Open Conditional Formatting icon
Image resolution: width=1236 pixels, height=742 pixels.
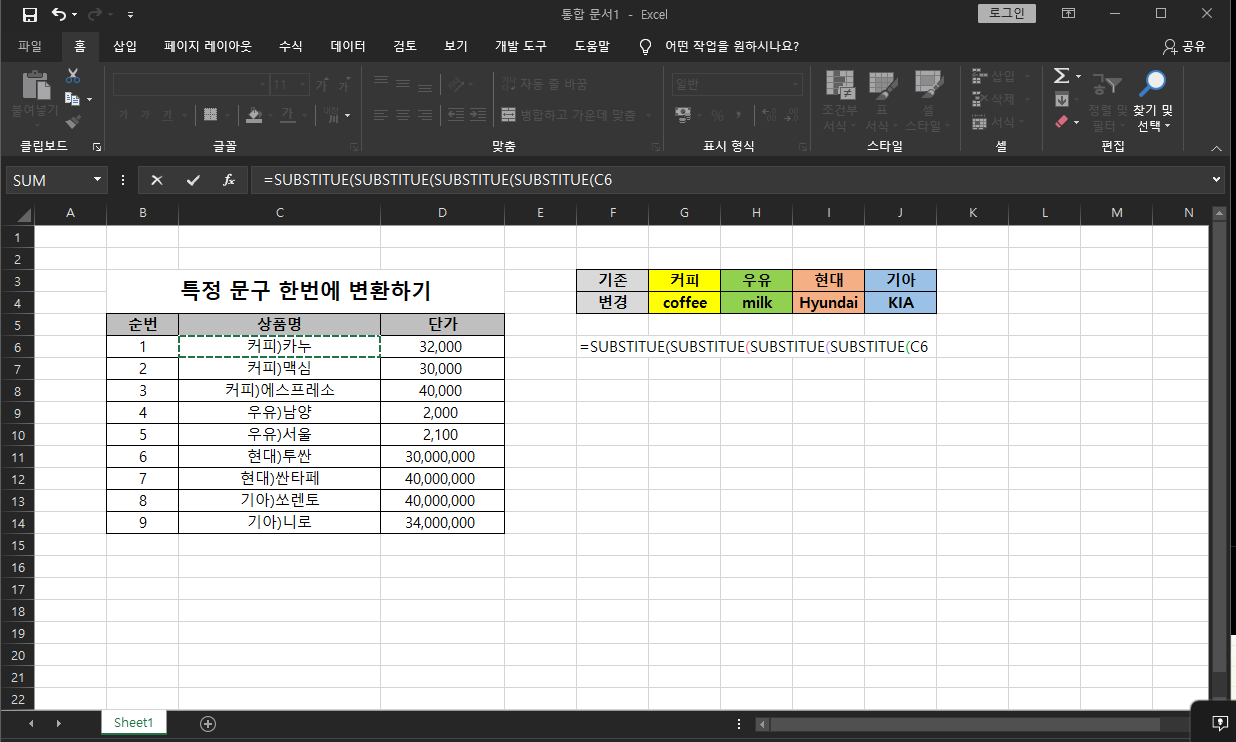839,85
